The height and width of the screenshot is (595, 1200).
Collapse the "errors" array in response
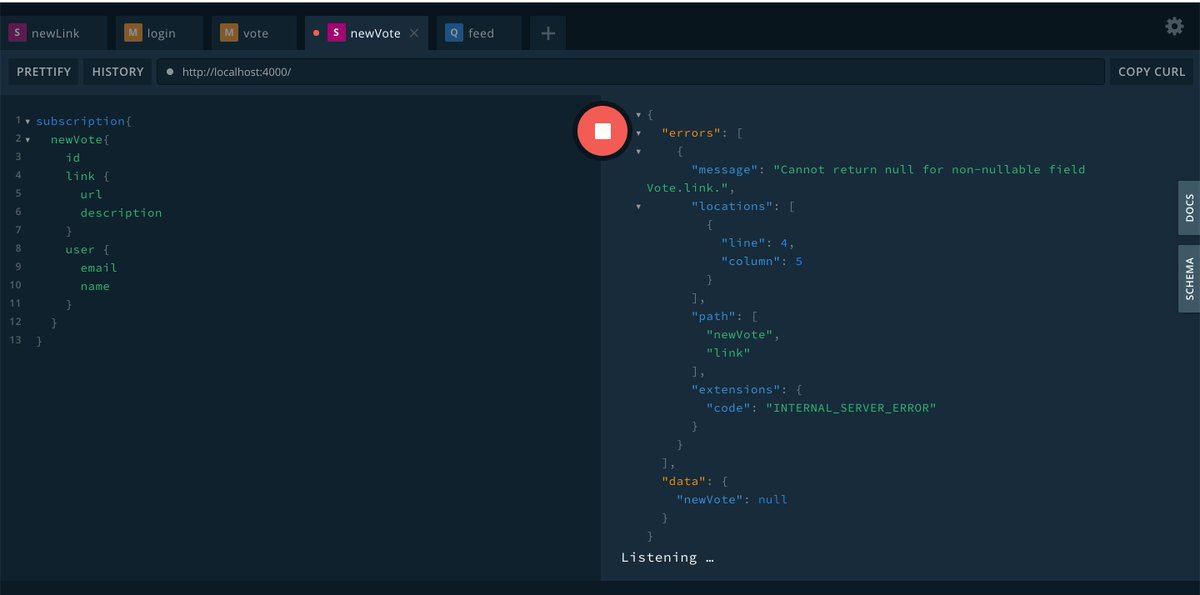(638, 133)
